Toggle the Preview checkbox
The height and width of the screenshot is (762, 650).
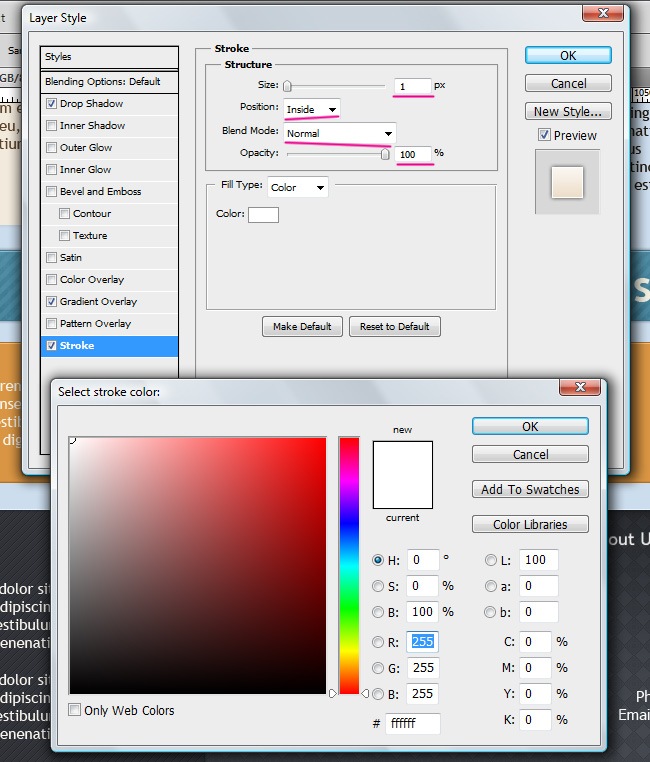(x=544, y=135)
